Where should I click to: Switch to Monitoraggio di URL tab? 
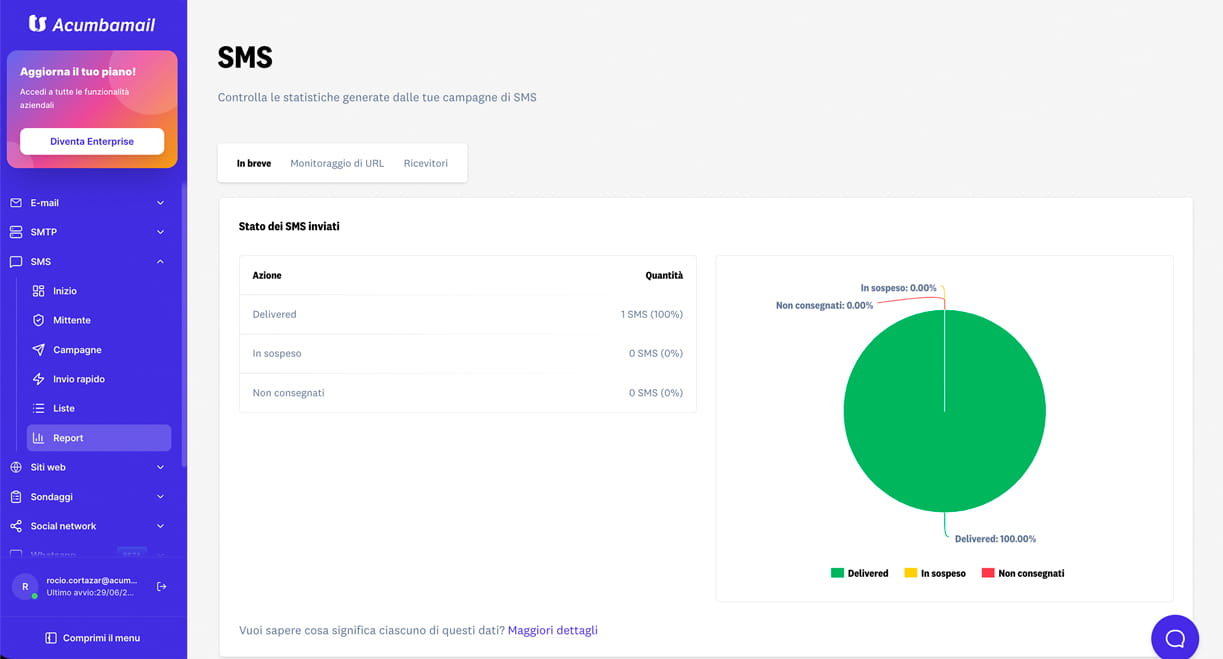click(x=337, y=163)
